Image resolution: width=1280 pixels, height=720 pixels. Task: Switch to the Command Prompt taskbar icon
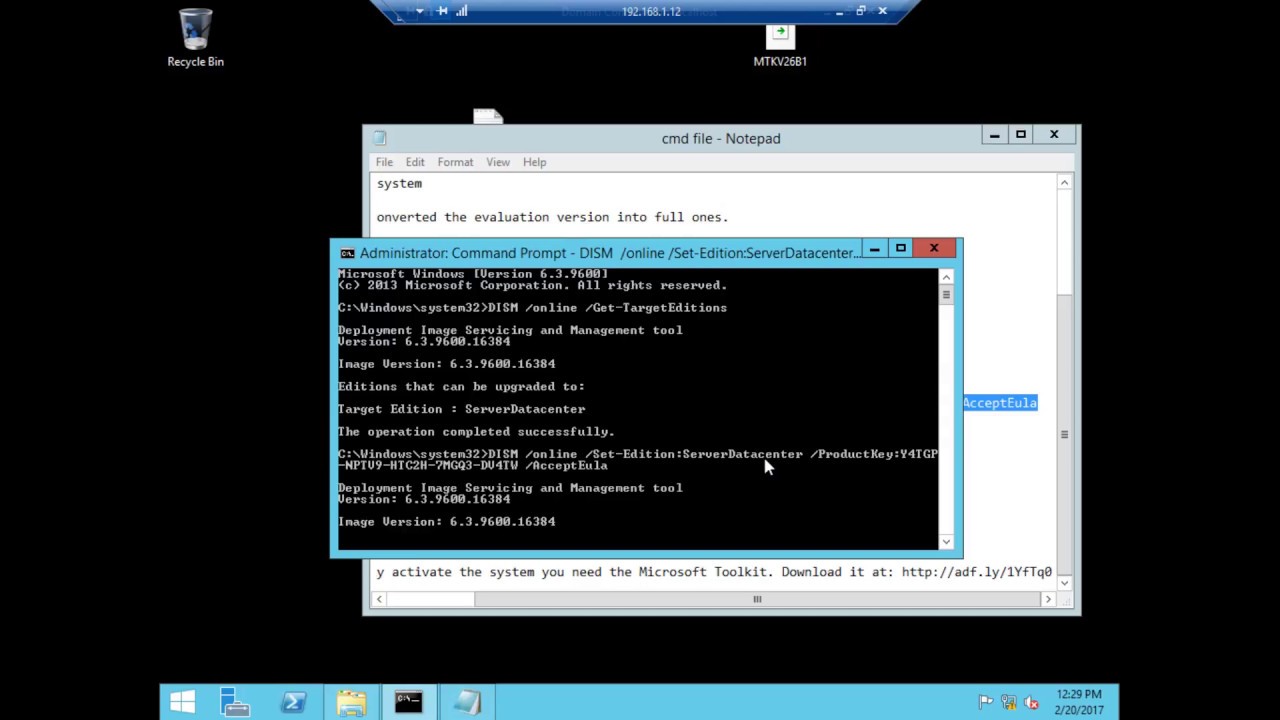click(408, 703)
